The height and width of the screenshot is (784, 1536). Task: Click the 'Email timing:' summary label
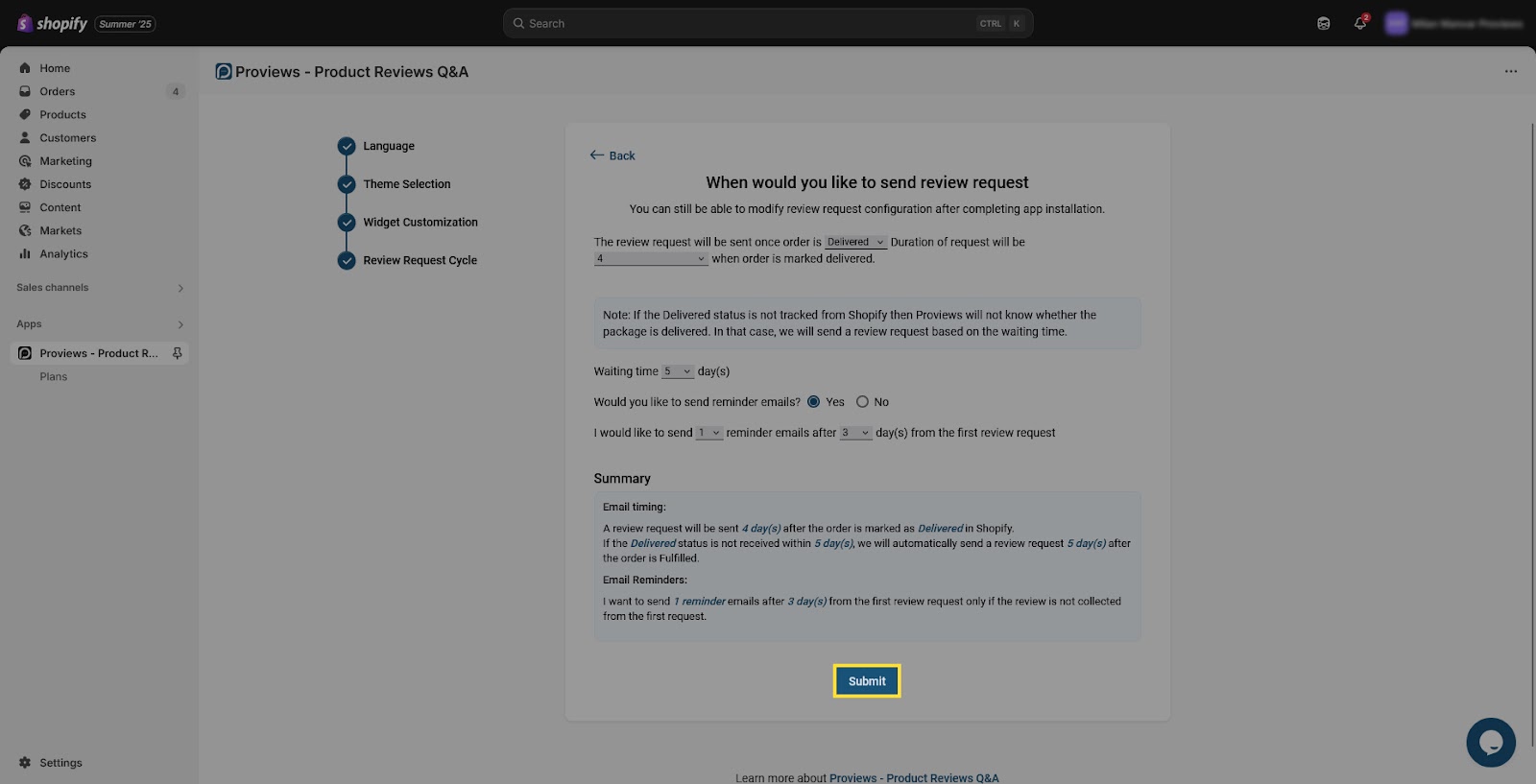(635, 508)
